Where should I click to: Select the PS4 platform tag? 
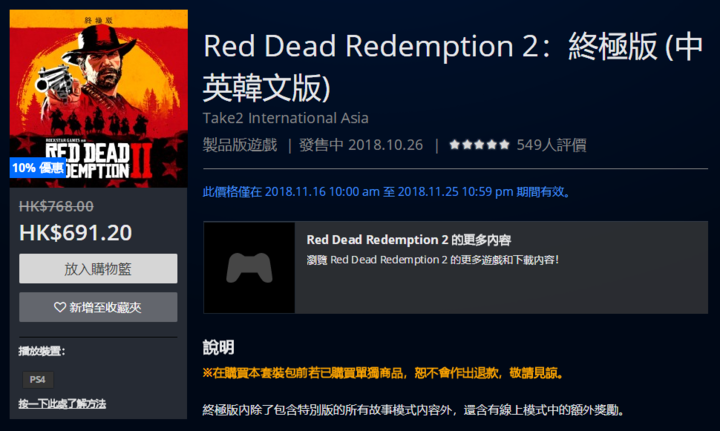(x=38, y=380)
